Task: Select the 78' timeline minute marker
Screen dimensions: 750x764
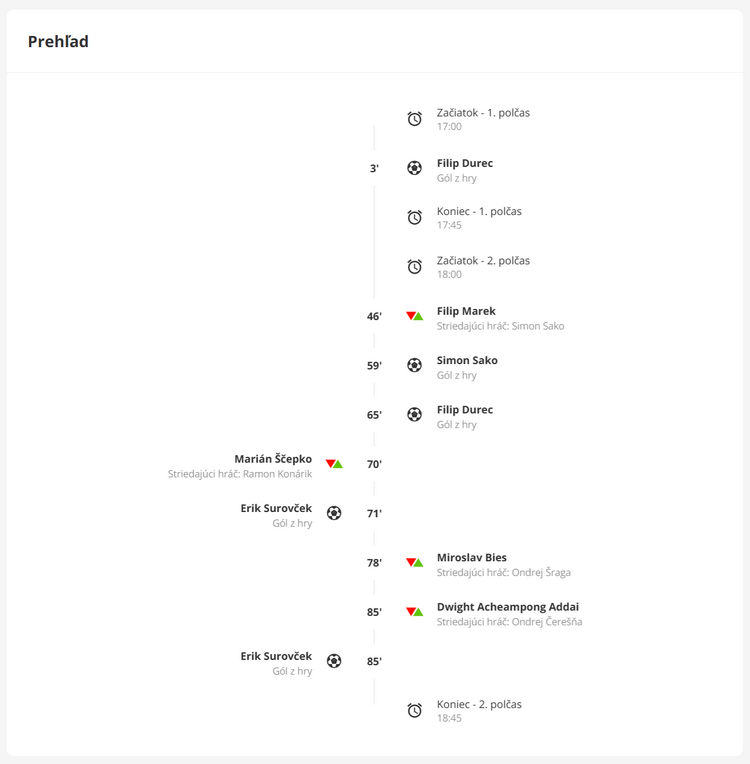Action: [x=374, y=563]
